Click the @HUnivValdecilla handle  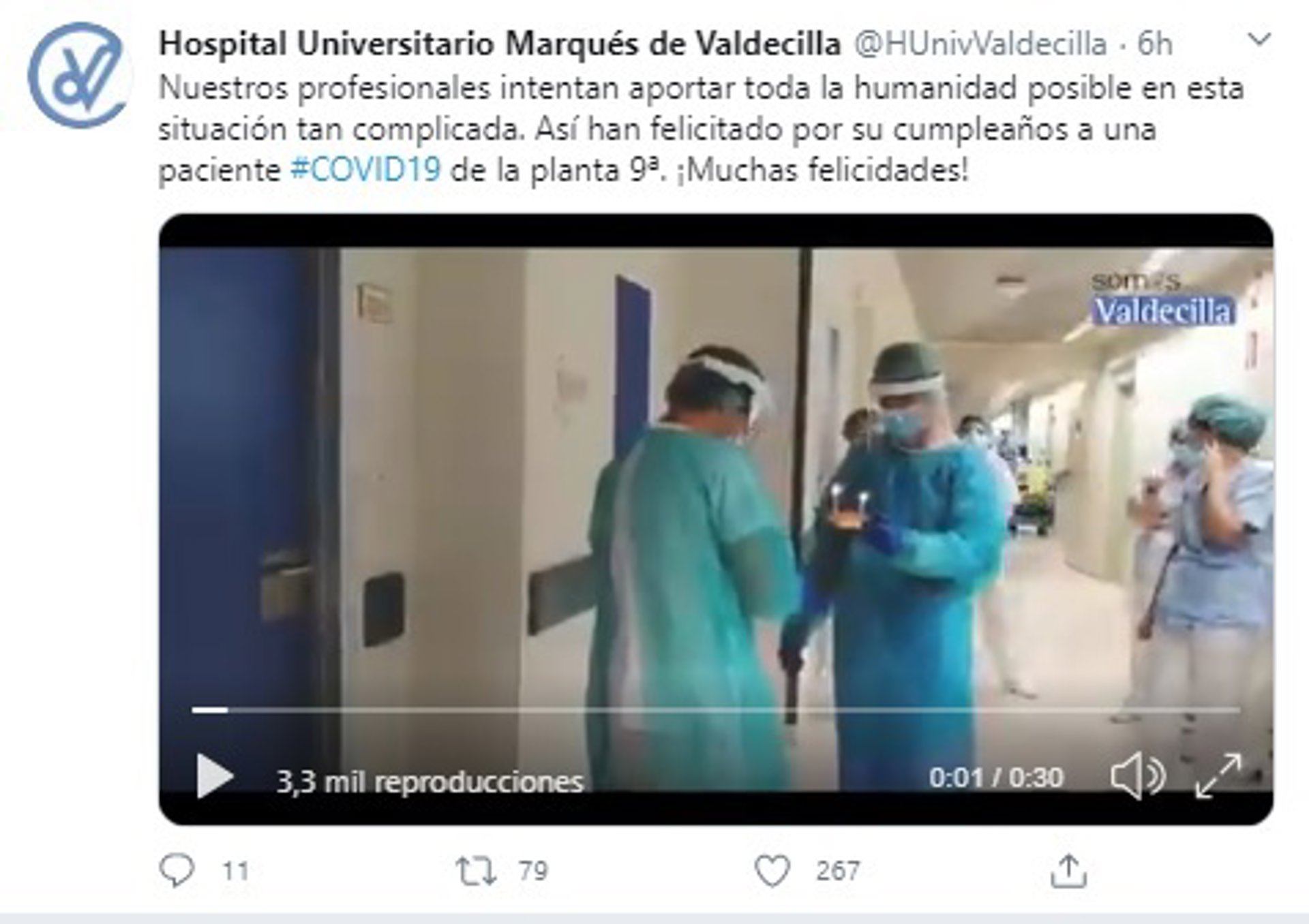(x=980, y=44)
